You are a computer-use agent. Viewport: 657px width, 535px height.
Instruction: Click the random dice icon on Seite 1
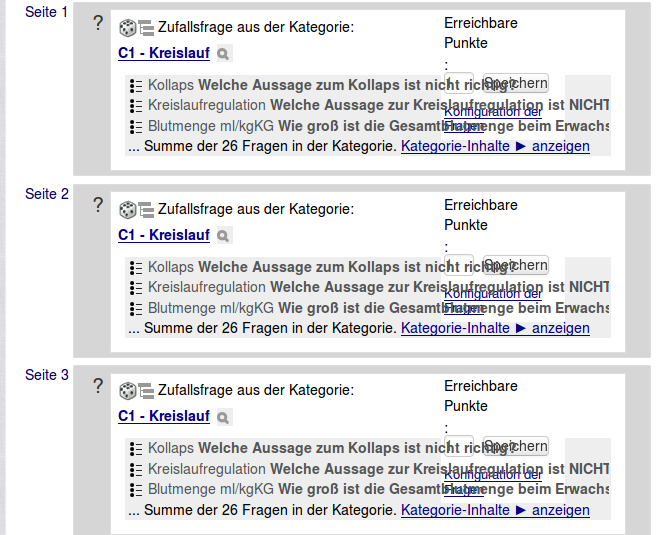(x=127, y=28)
